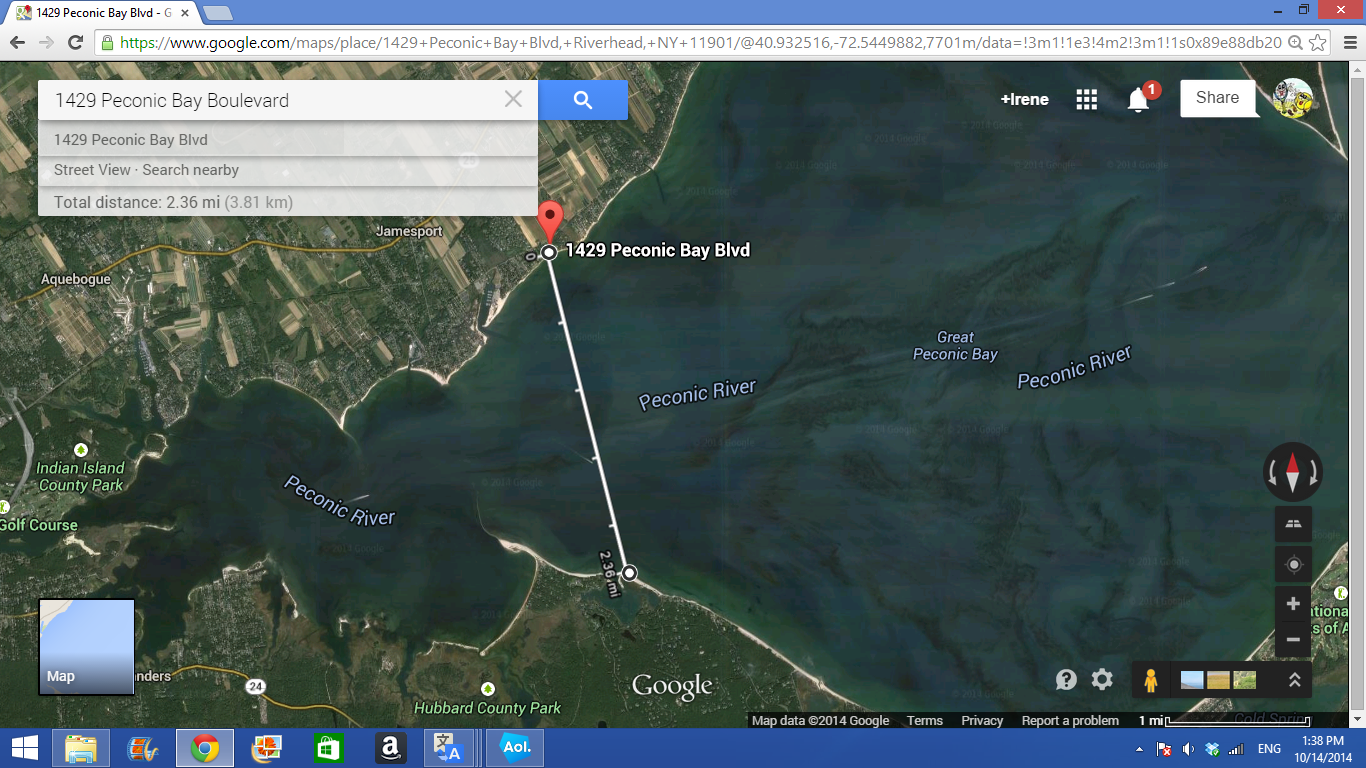This screenshot has width=1366, height=768.
Task: Toggle the tilt view button
Action: pyautogui.click(x=1293, y=524)
